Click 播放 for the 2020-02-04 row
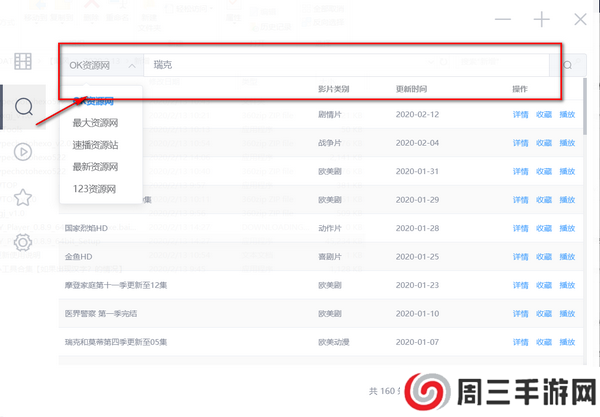 pos(567,143)
